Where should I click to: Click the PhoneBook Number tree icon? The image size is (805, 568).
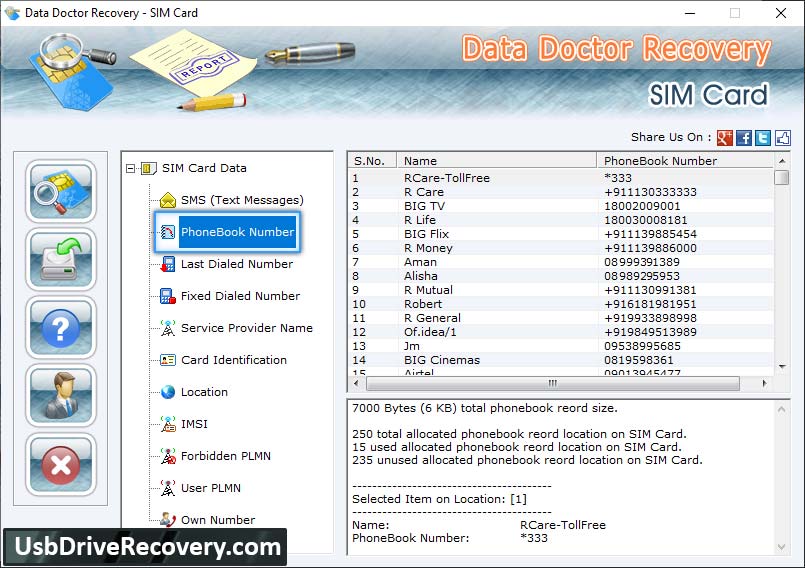tap(168, 232)
